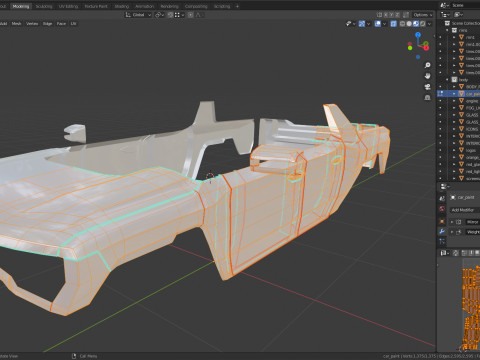Screen dimensions: 480x360
Task: Toggle snapping magnet icon
Action: (x=170, y=15)
